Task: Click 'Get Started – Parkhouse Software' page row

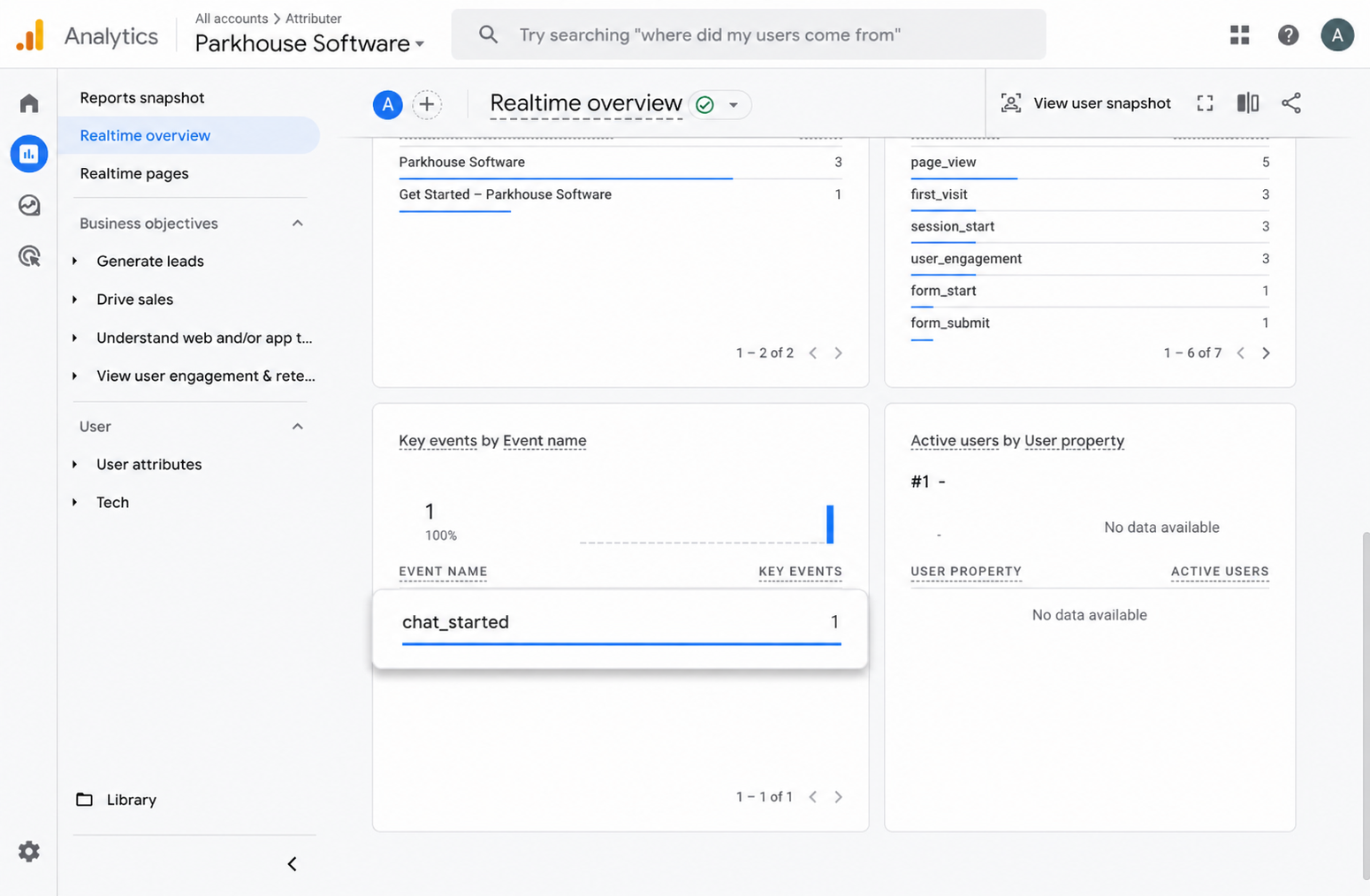Action: tap(620, 195)
